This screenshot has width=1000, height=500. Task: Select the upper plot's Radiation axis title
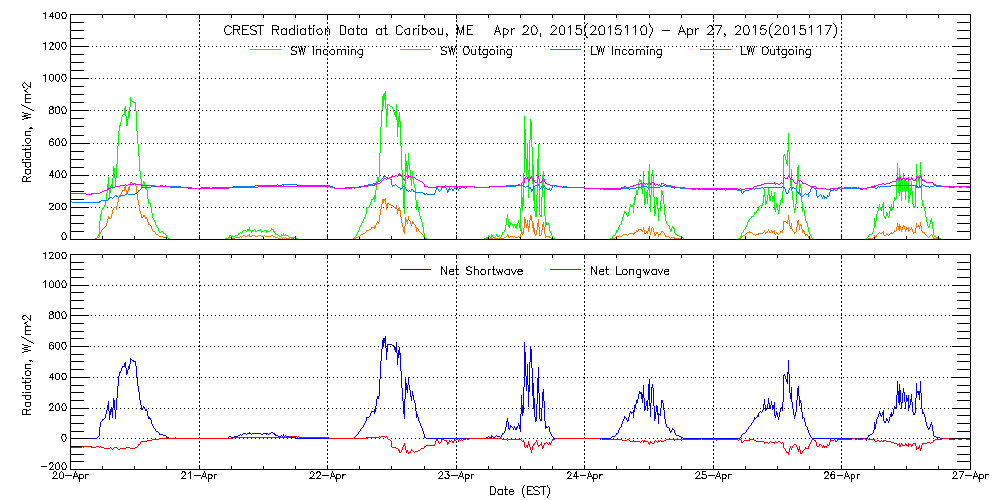(28, 127)
